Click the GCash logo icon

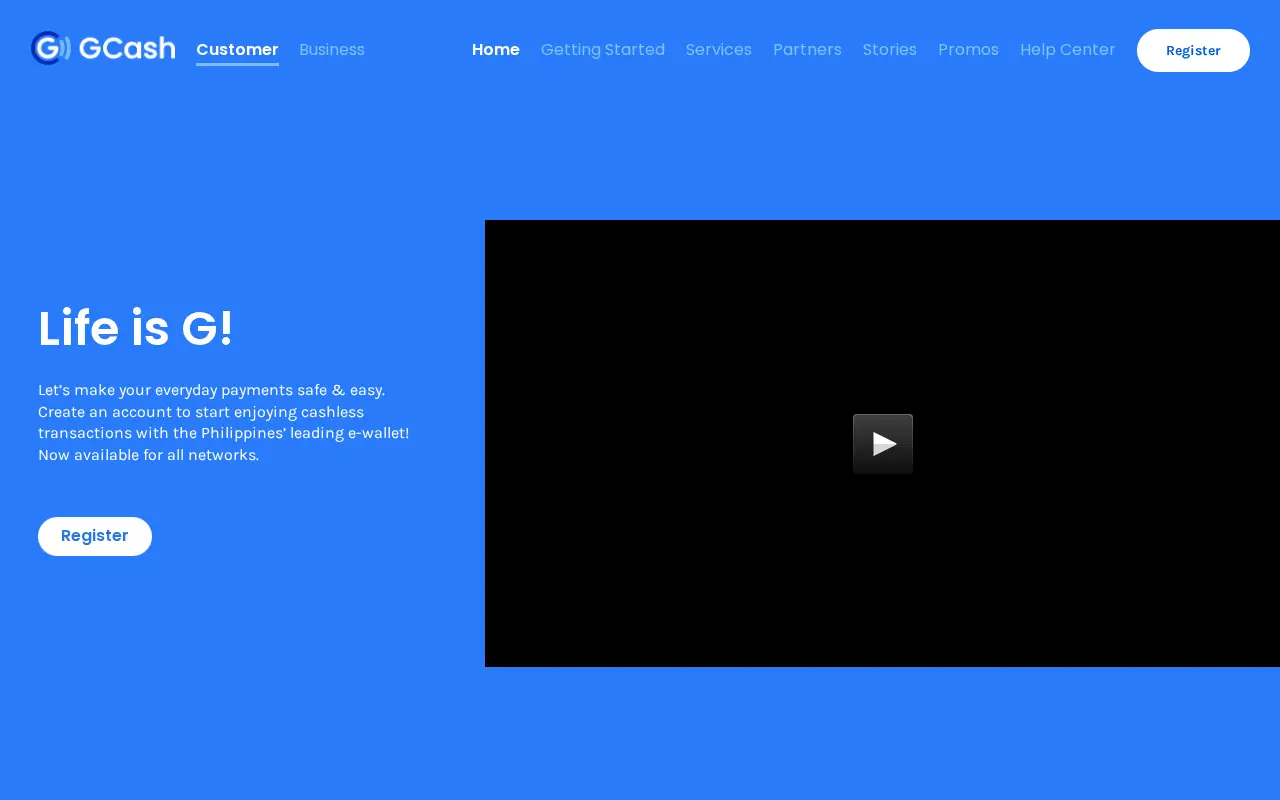[x=102, y=48]
